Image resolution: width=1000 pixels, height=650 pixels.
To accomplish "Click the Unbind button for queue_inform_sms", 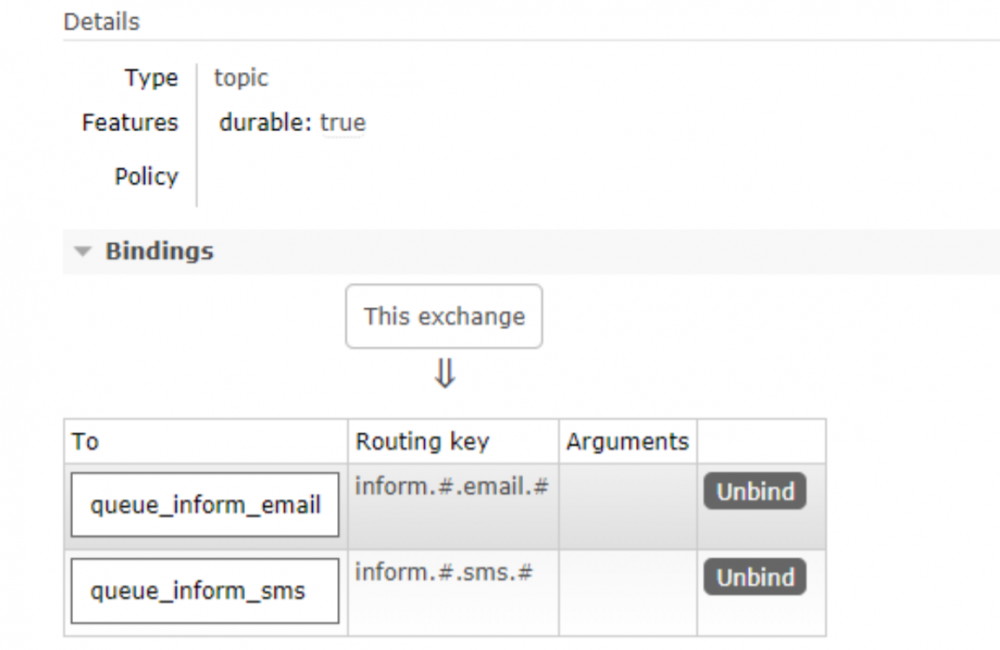I will pos(754,577).
